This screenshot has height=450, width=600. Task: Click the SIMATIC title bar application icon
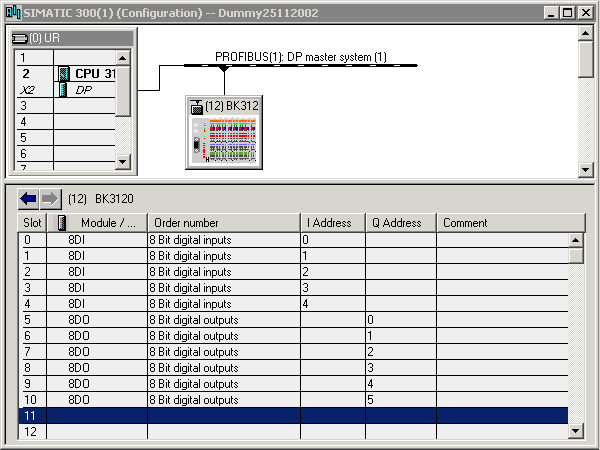pos(13,12)
